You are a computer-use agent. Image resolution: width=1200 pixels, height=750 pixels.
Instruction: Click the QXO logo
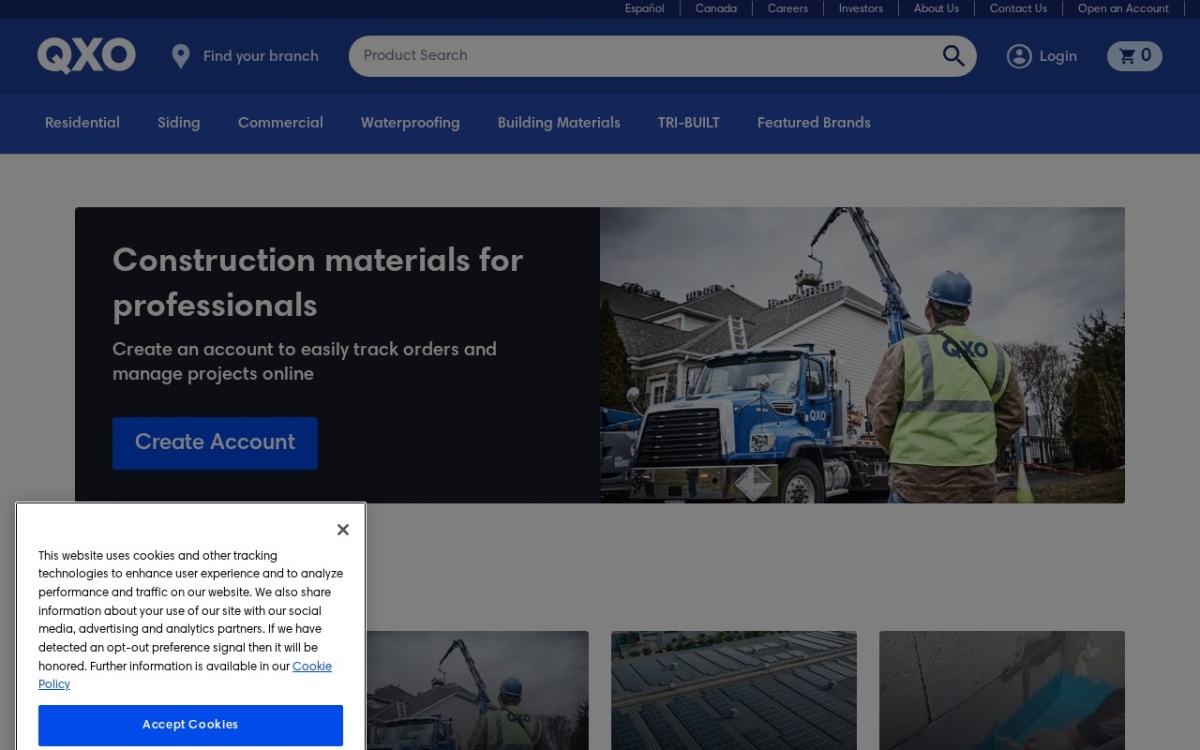point(87,56)
